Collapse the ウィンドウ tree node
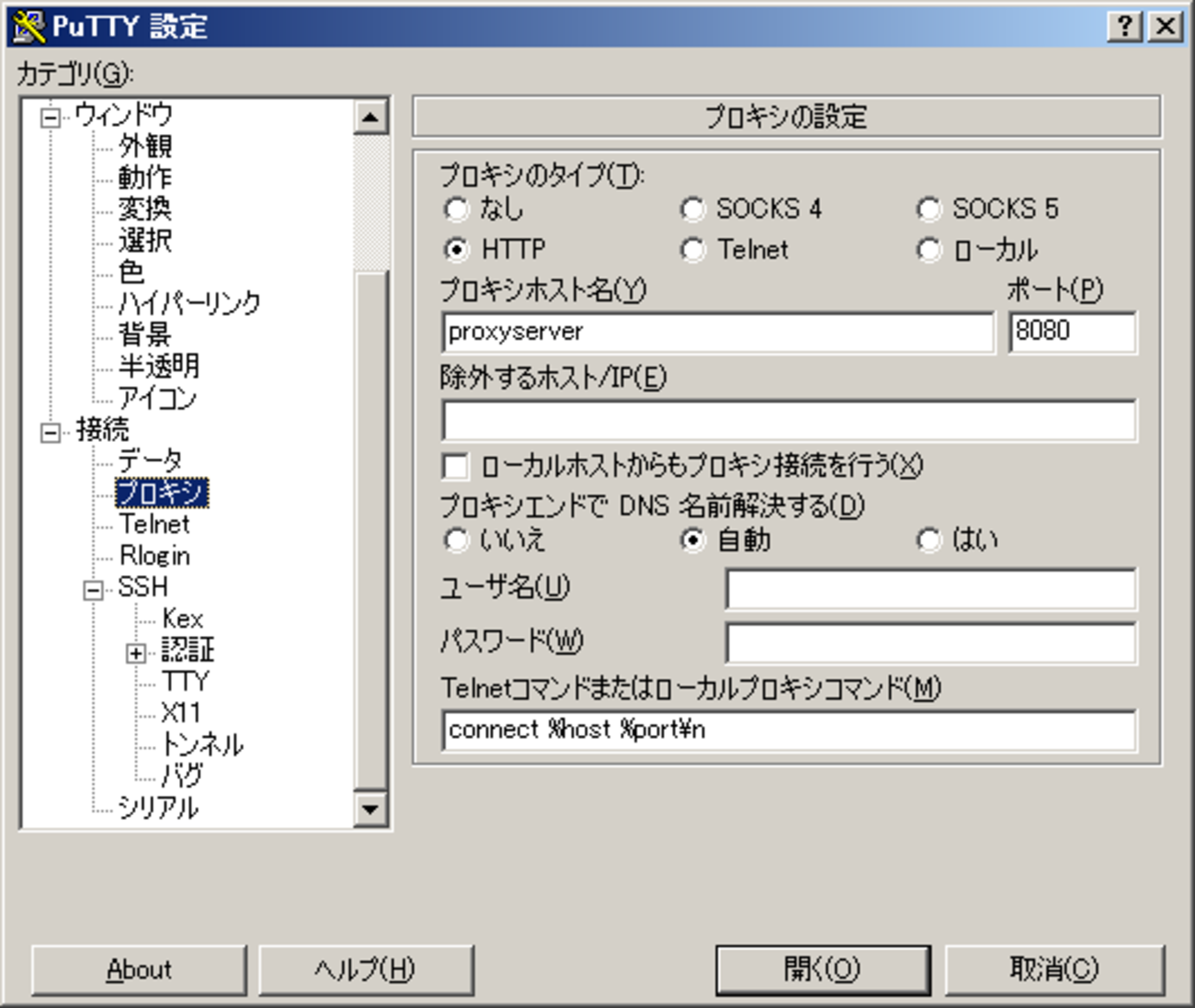This screenshot has height=1008, width=1195. (51, 117)
